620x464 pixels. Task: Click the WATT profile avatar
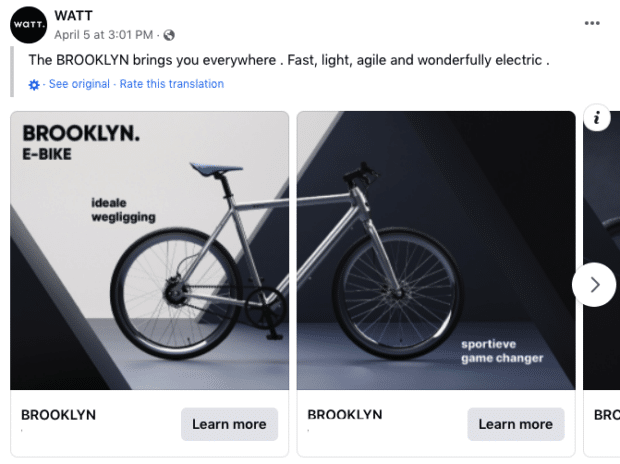30,24
